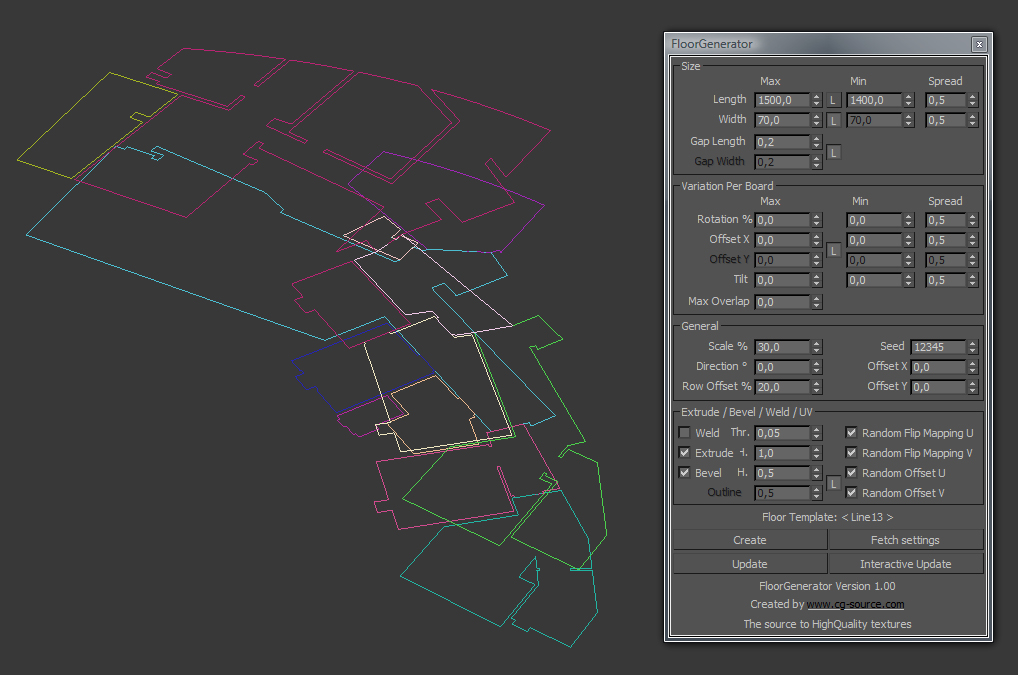Toggle the Length lock L button
Viewport: 1018px width, 675px height.
(x=834, y=101)
